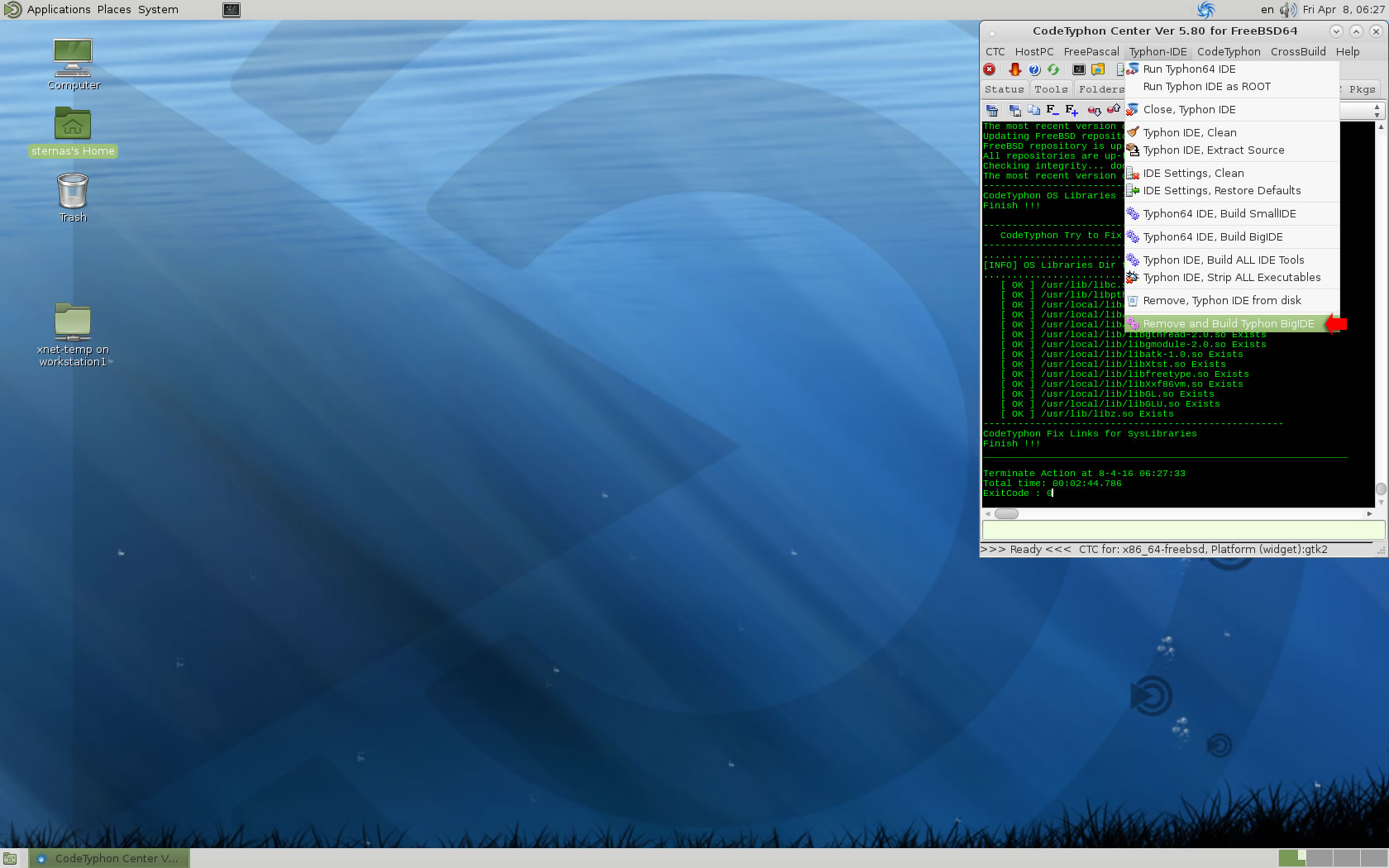The image size is (1389, 868).
Task: Copy log text with the copy icon
Action: tap(1034, 110)
